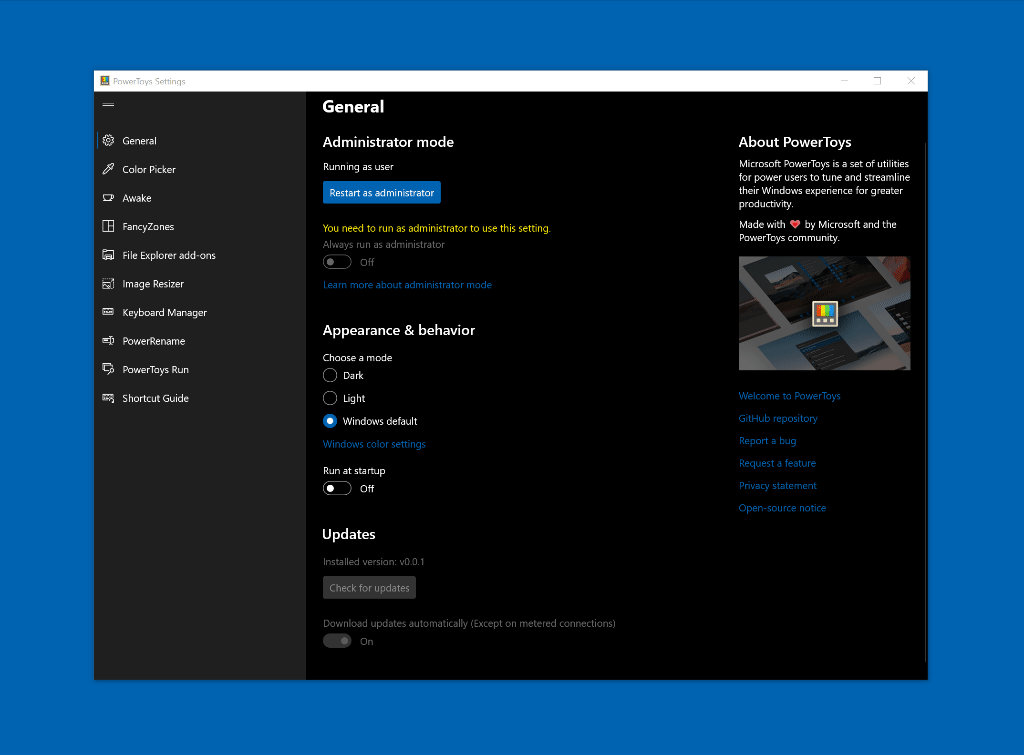Image resolution: width=1024 pixels, height=755 pixels.
Task: Click the Color Picker eyedropper icon
Action: [108, 169]
